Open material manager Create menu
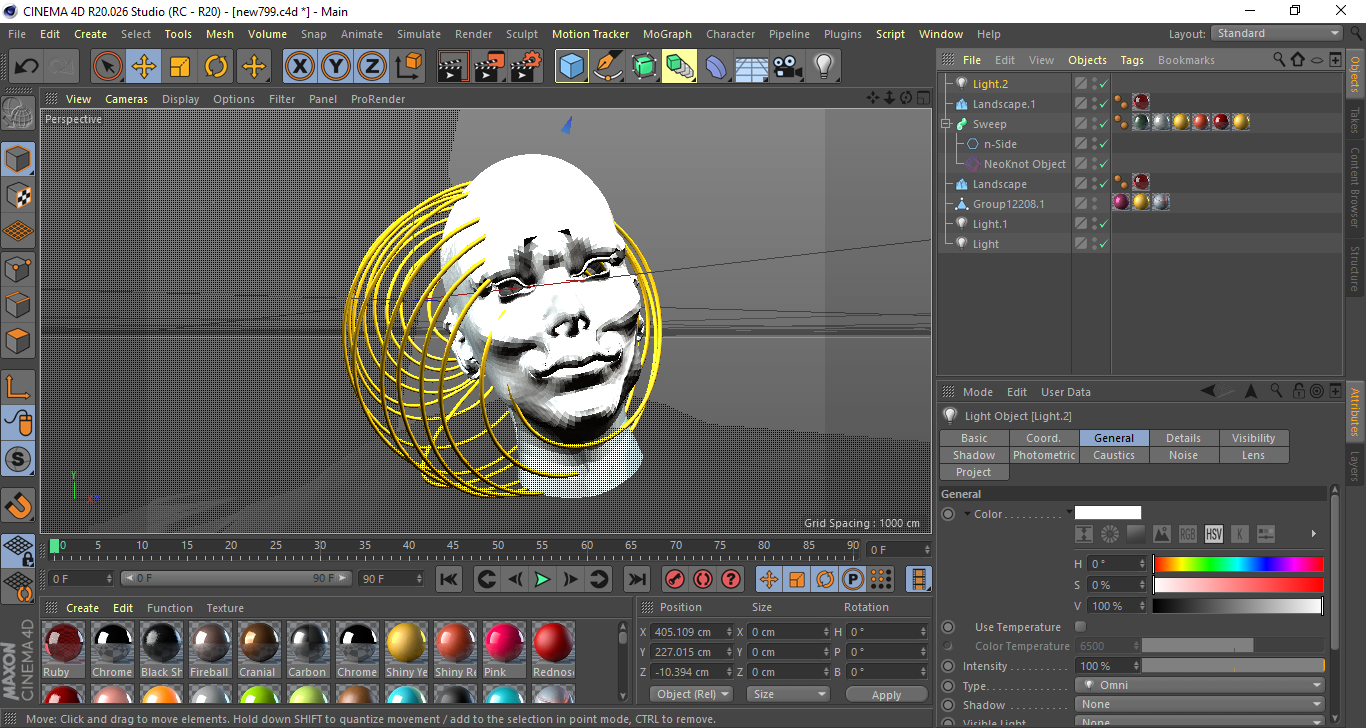Screen dimensions: 1366x728 click(83, 608)
